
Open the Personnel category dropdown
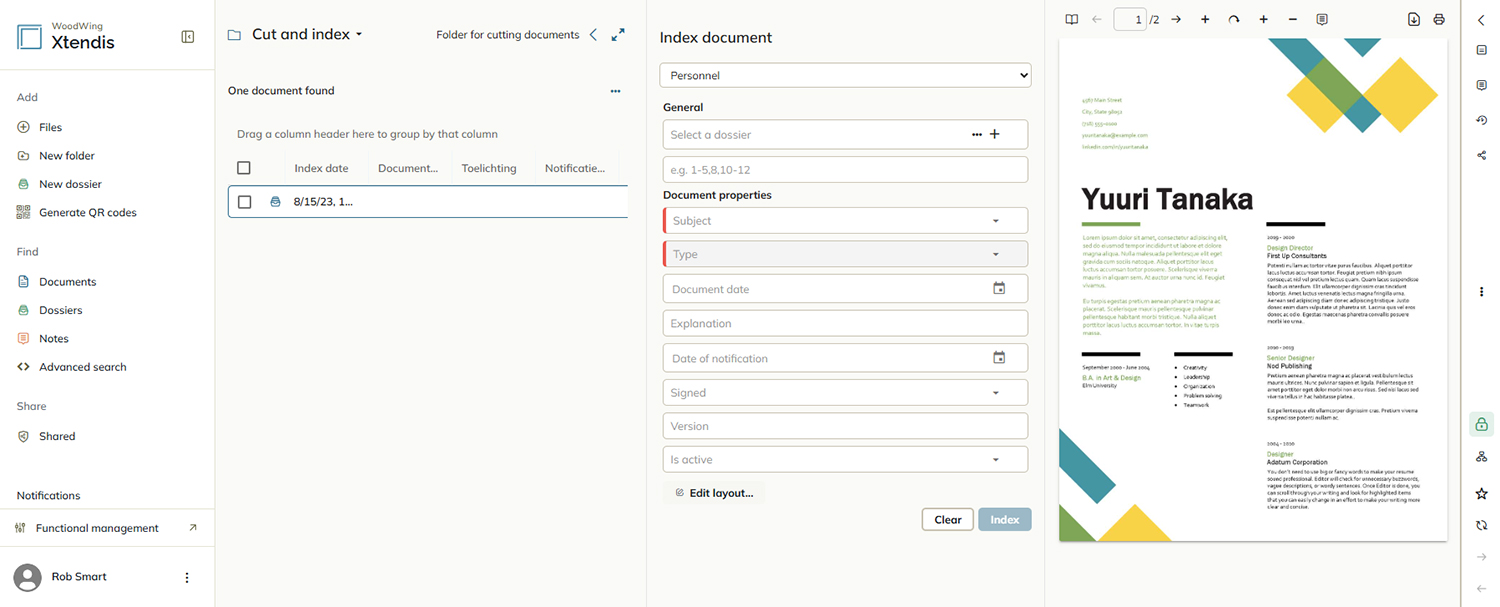click(845, 75)
